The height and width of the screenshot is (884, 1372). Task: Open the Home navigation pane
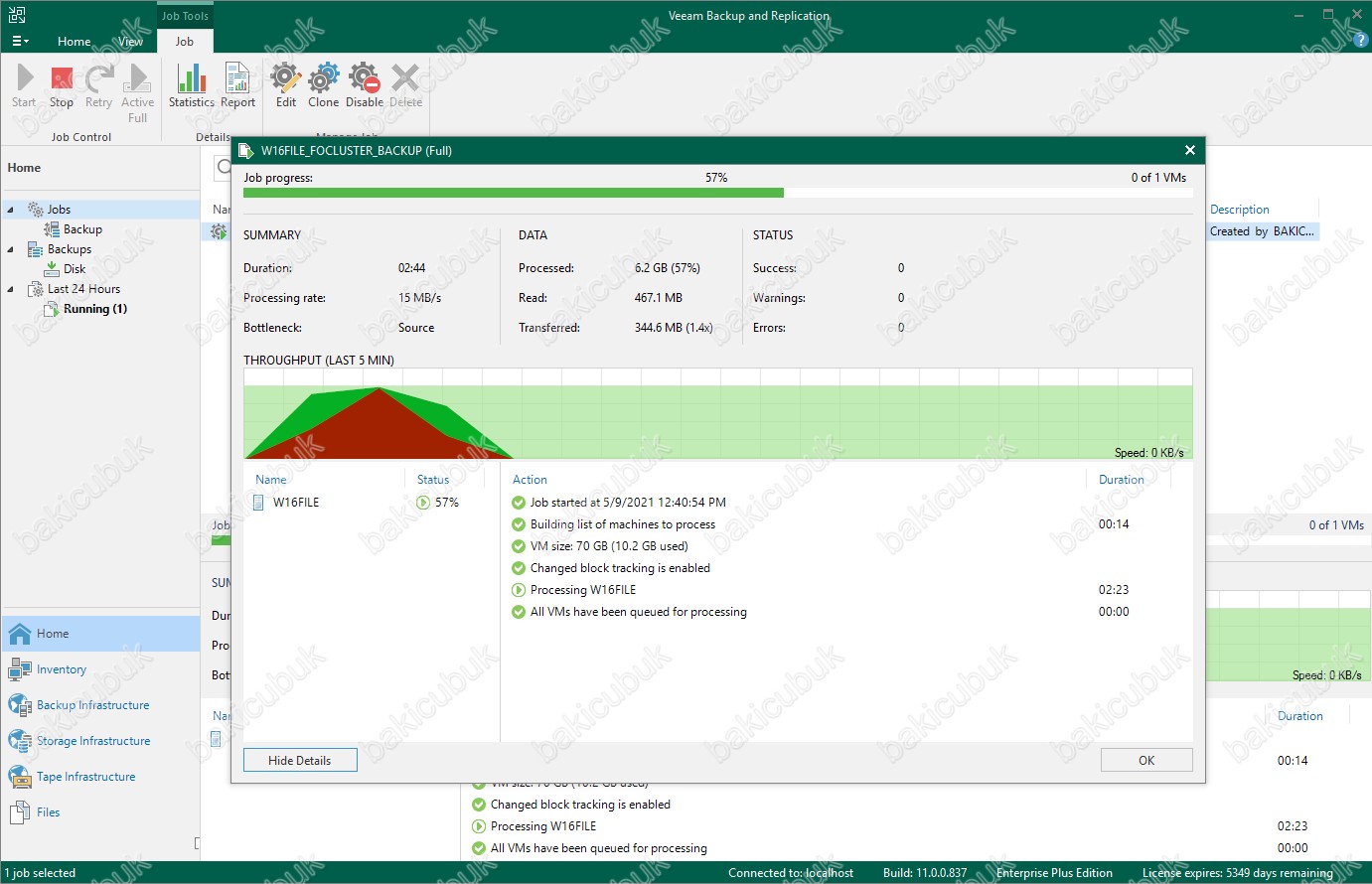tap(101, 634)
